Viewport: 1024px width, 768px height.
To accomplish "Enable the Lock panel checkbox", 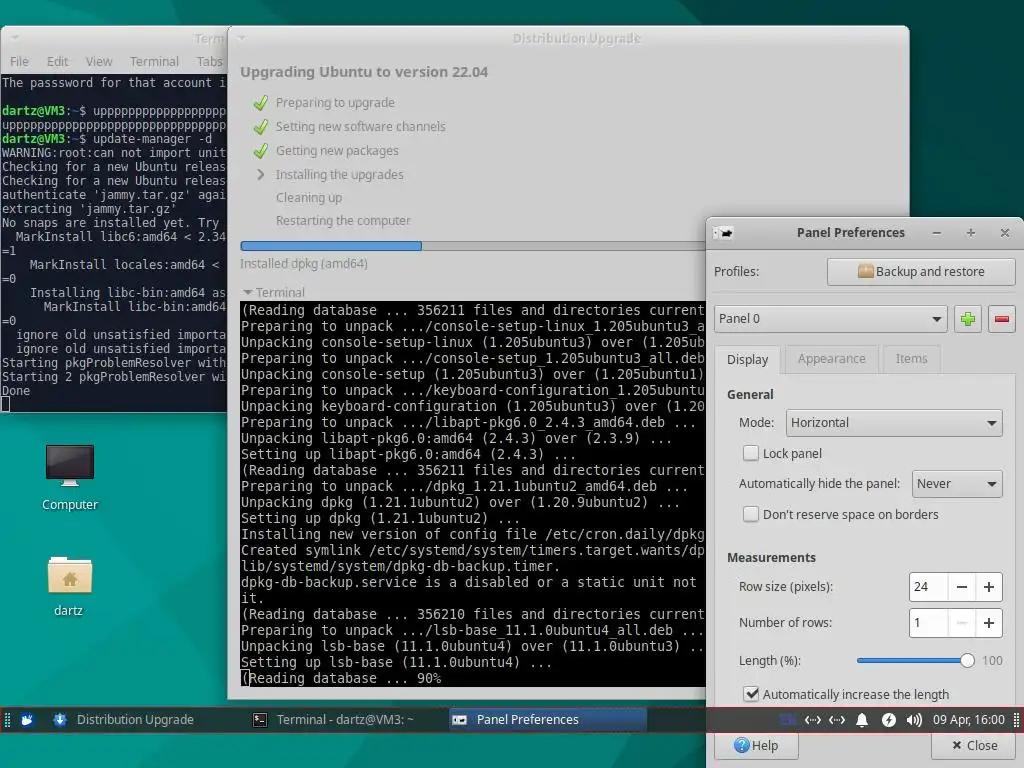I will click(751, 453).
